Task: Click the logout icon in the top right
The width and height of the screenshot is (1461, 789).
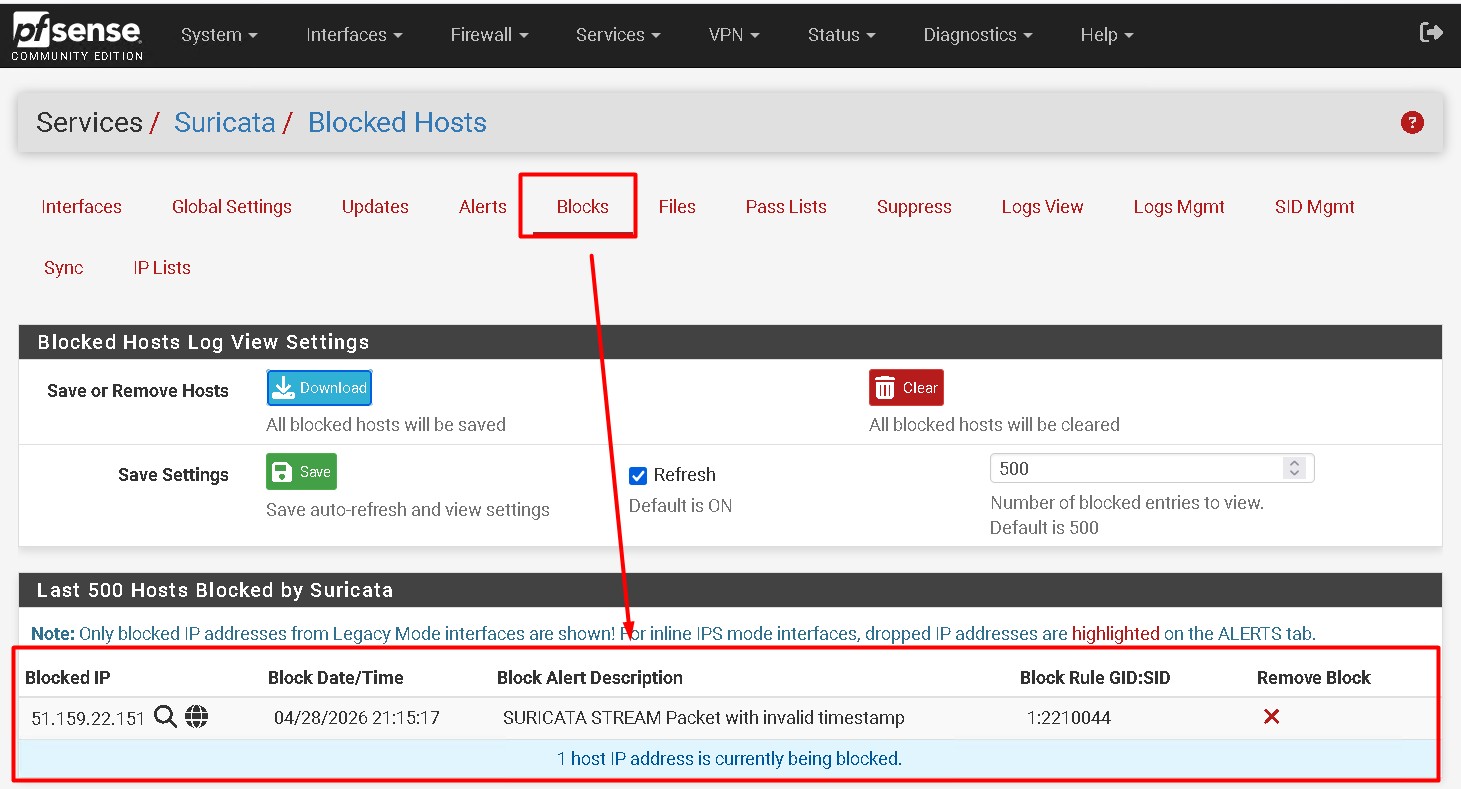Action: [1432, 31]
